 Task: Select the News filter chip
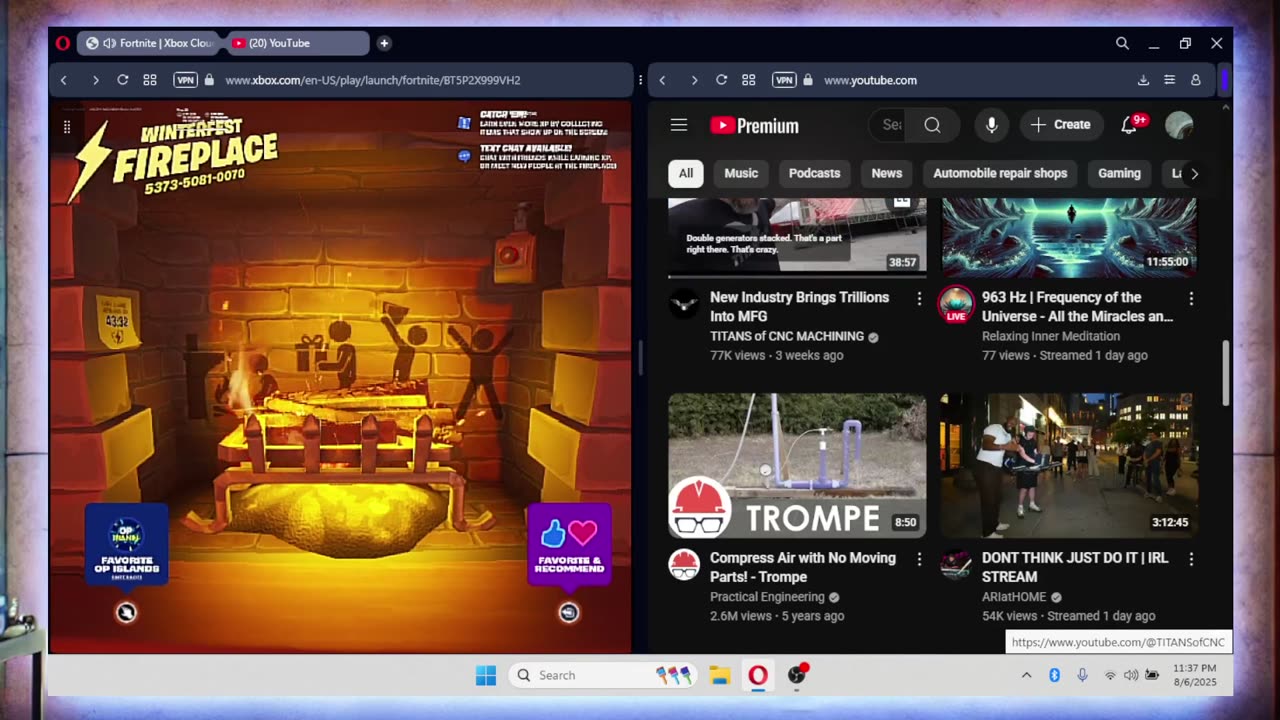point(886,173)
